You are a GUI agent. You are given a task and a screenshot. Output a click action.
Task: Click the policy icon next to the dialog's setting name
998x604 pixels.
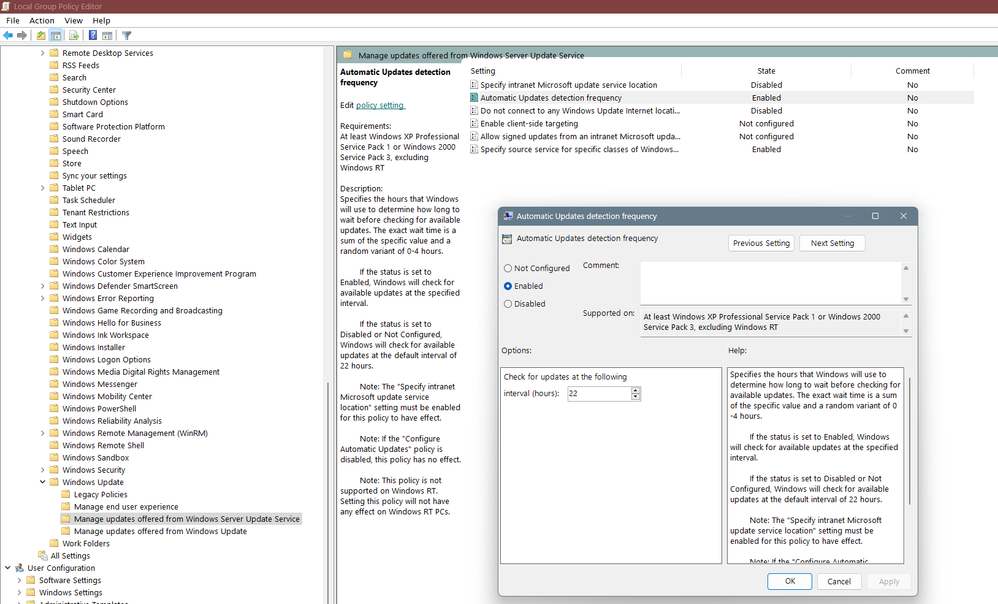coord(507,239)
